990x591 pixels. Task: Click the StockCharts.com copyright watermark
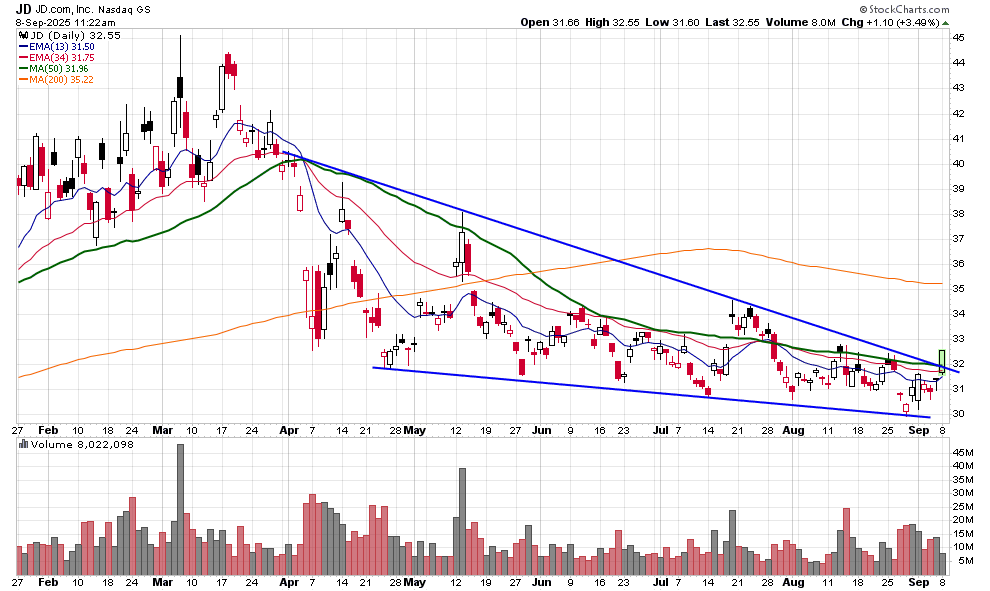pyautogui.click(x=906, y=9)
